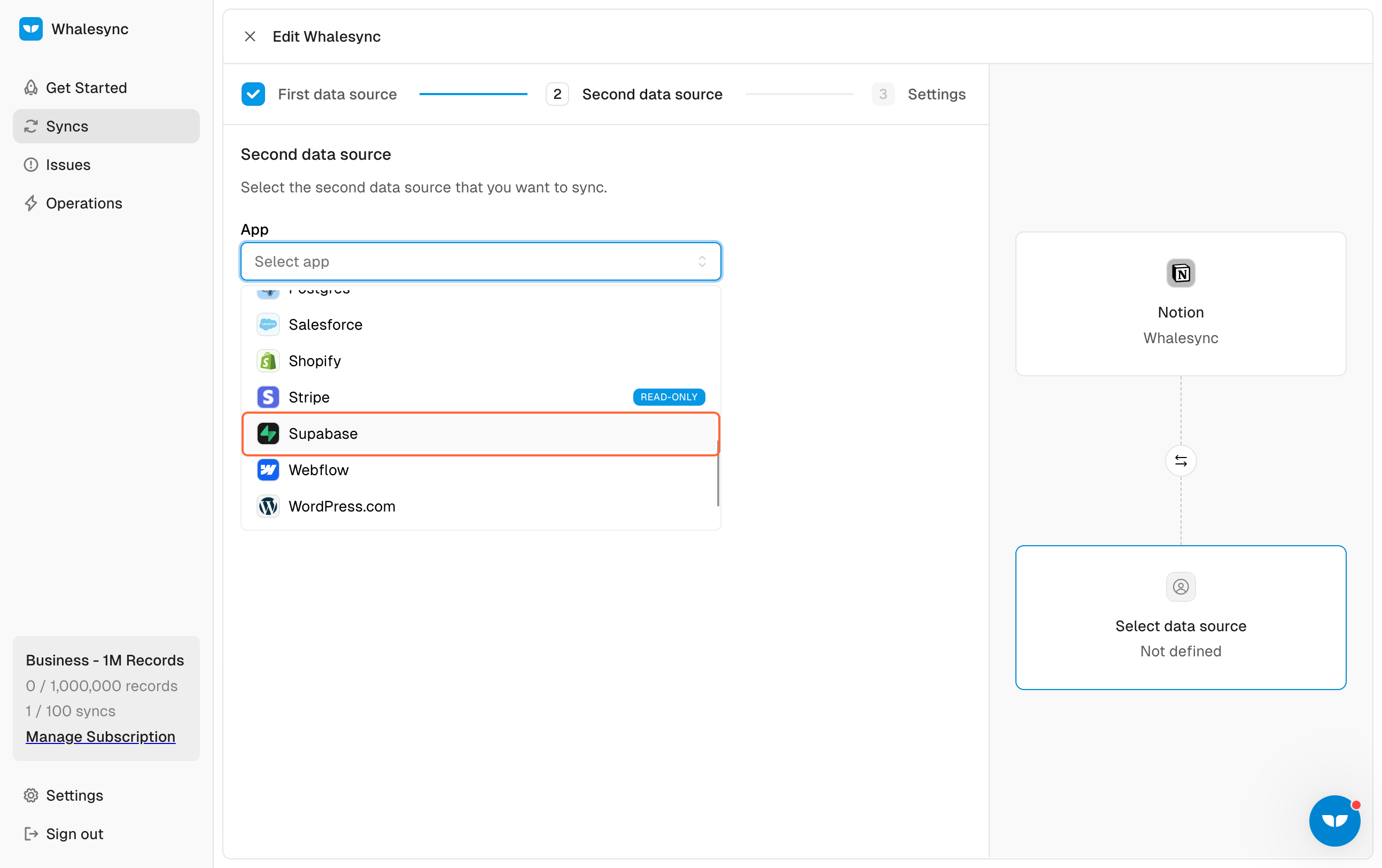
Task: Click the Issues alert icon
Action: [31, 165]
